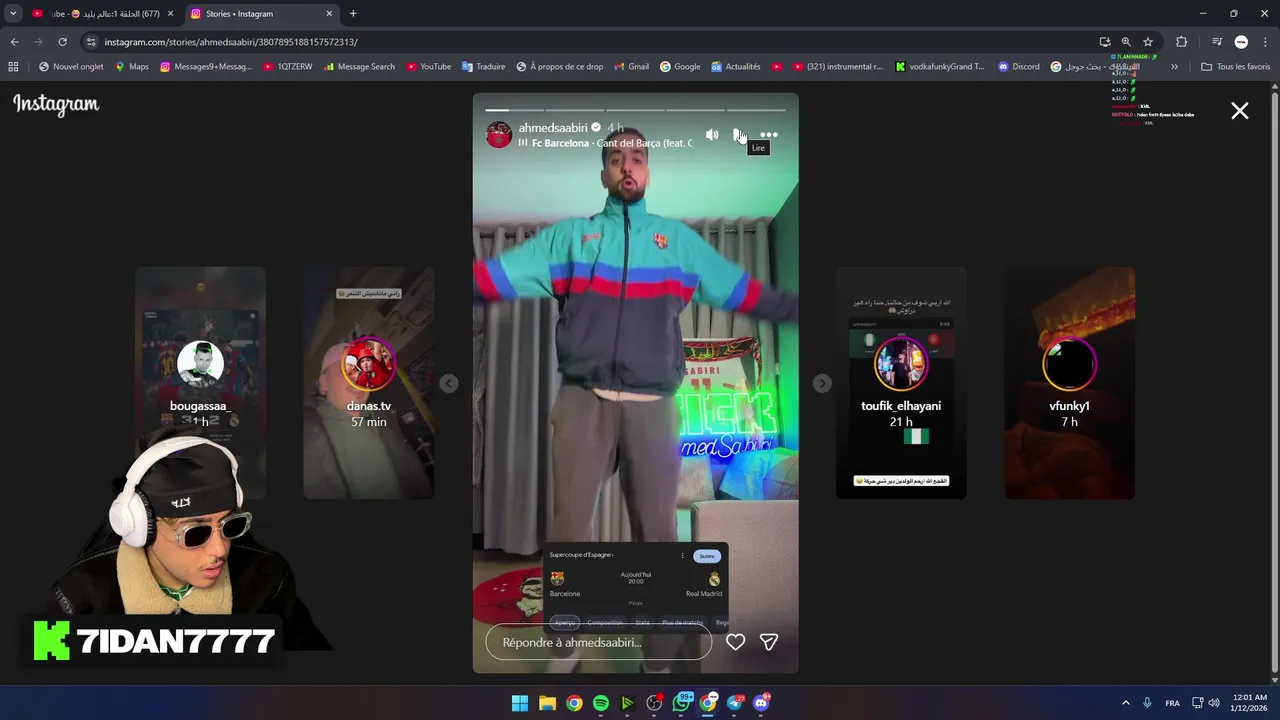This screenshot has width=1280, height=720.
Task: Open the YouTube bookmark
Action: click(428, 67)
